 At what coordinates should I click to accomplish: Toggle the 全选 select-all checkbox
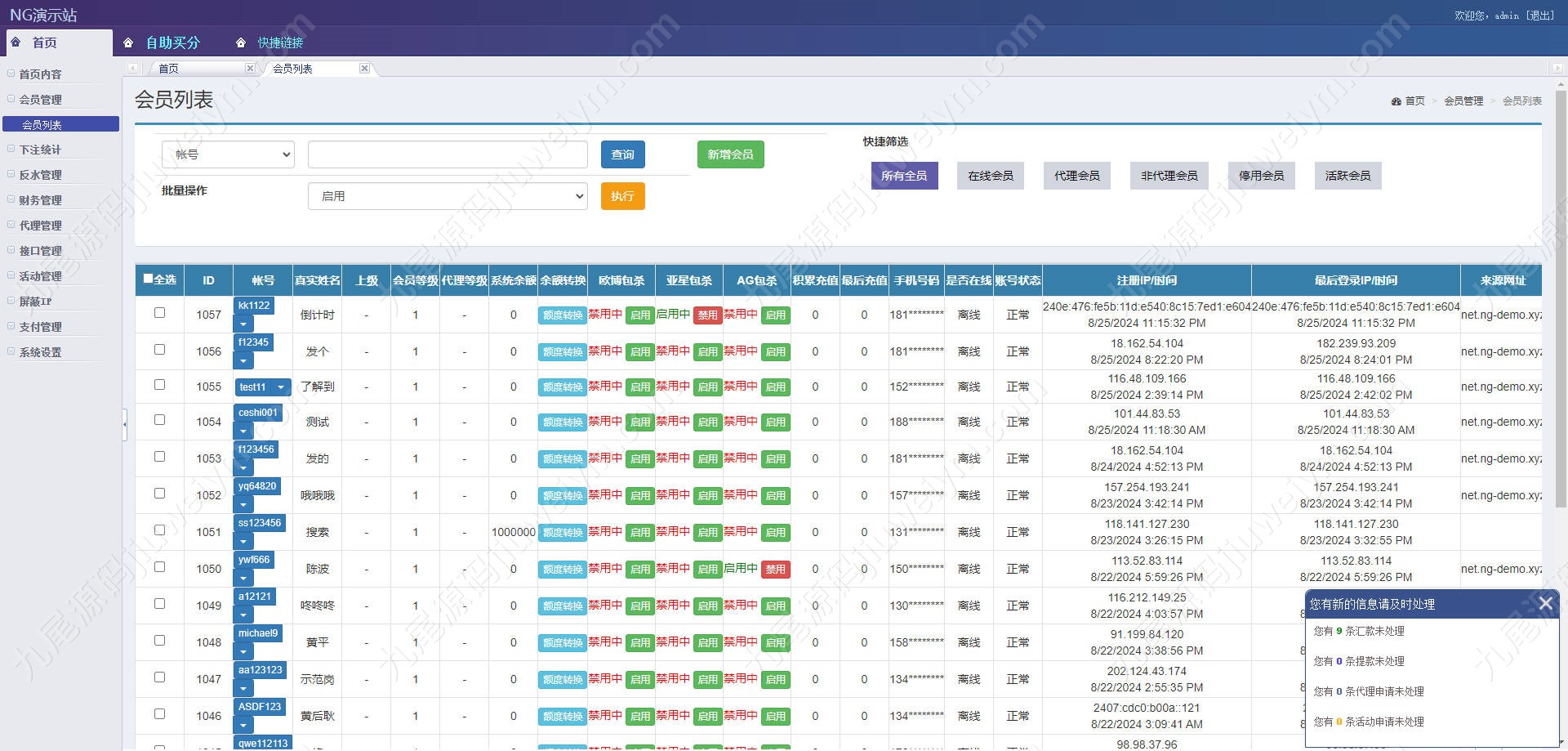tap(148, 279)
